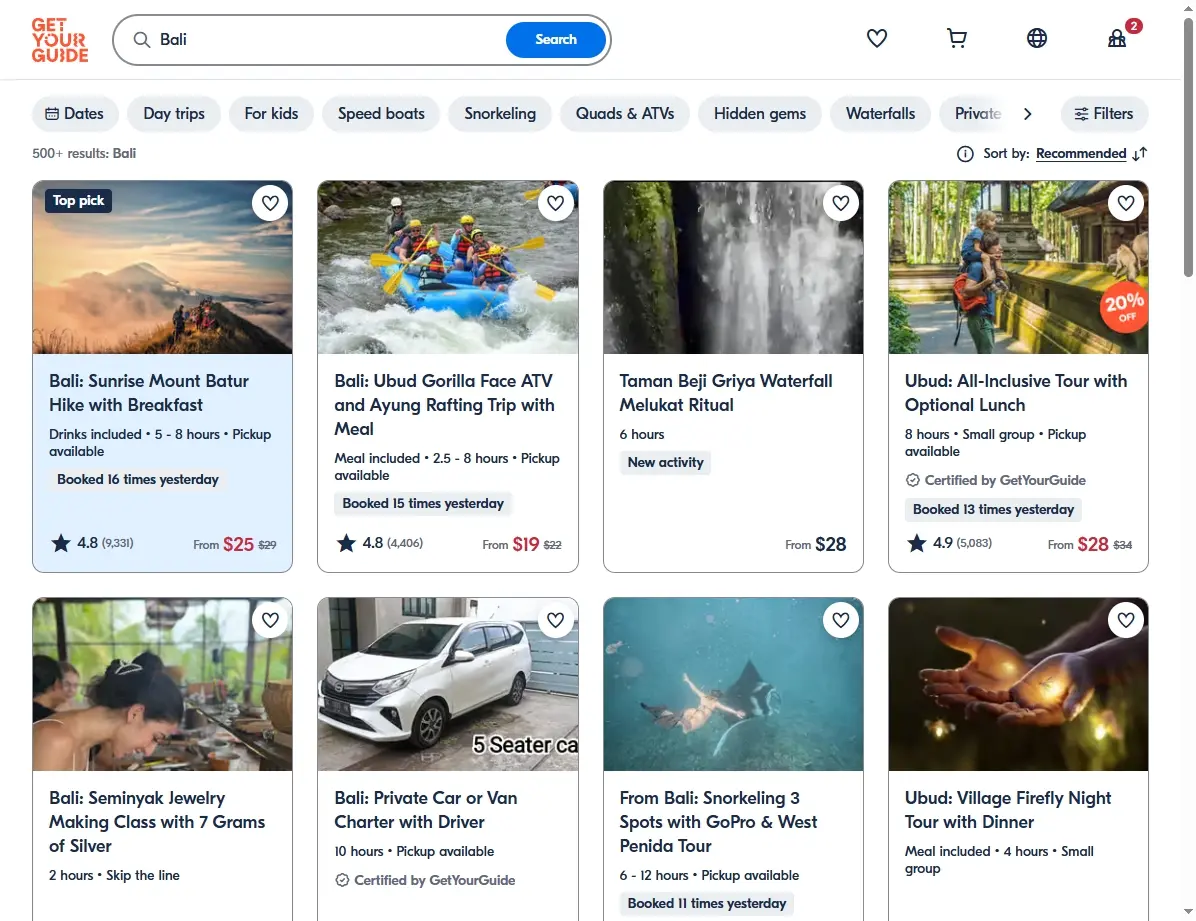Click 'Booked 13 times yesterday' label
1196x921 pixels.
coord(993,510)
